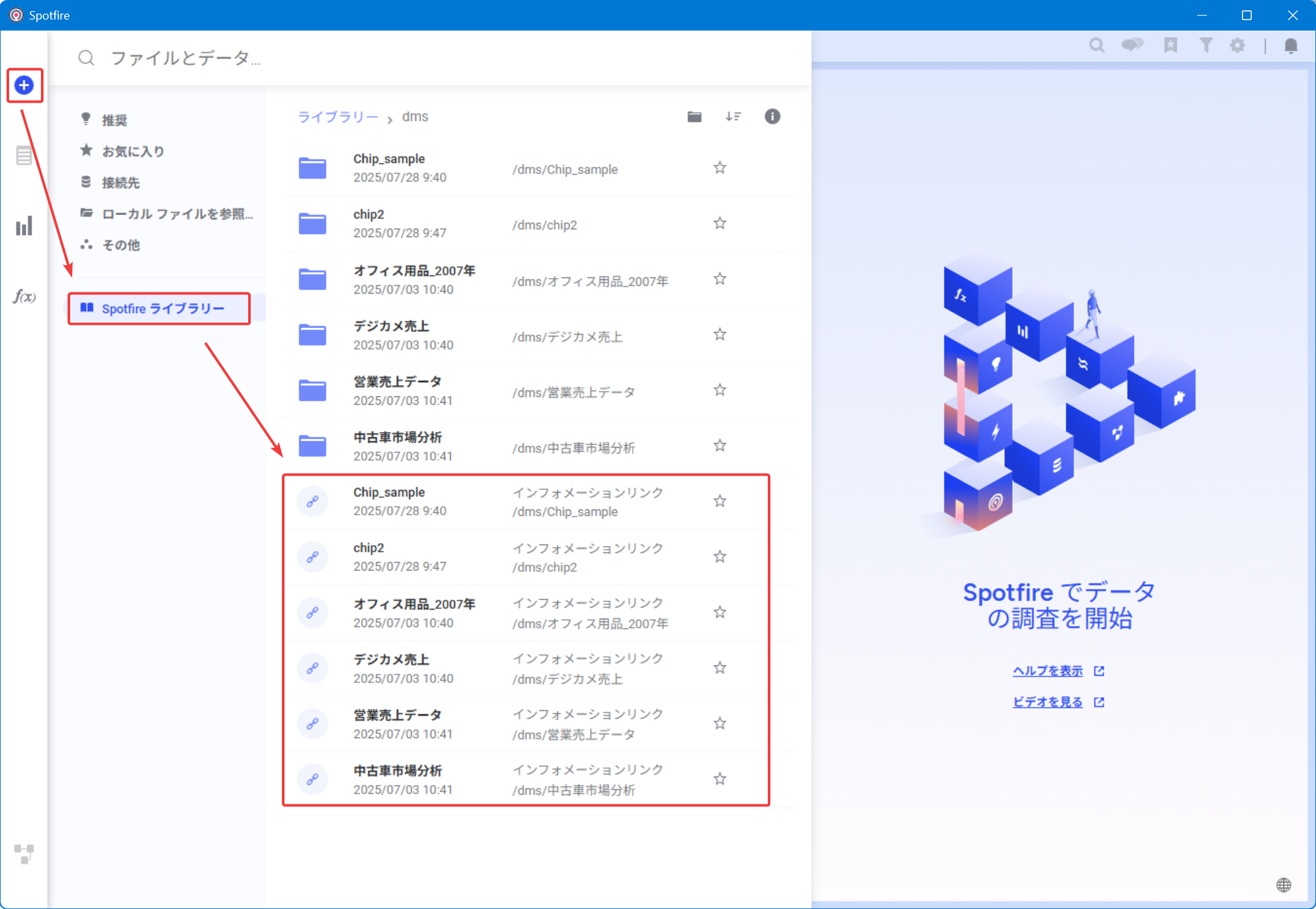Open the Data canvas icon at bottom left
The height and width of the screenshot is (909, 1316).
(x=24, y=854)
